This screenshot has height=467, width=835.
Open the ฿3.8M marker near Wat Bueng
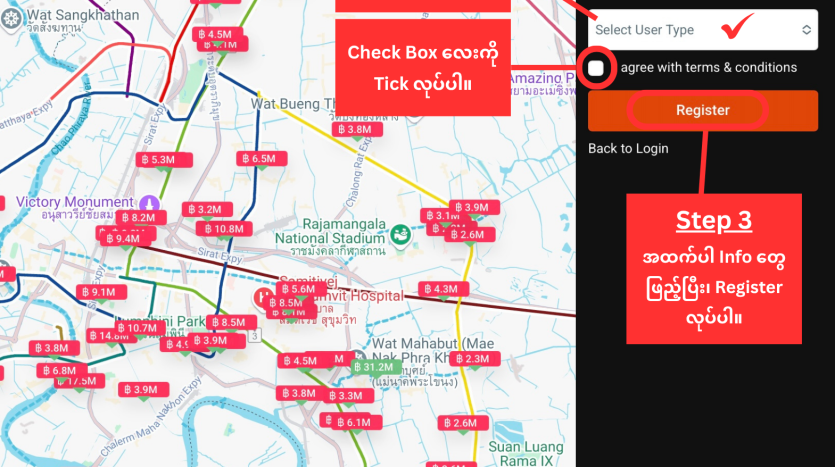357,129
